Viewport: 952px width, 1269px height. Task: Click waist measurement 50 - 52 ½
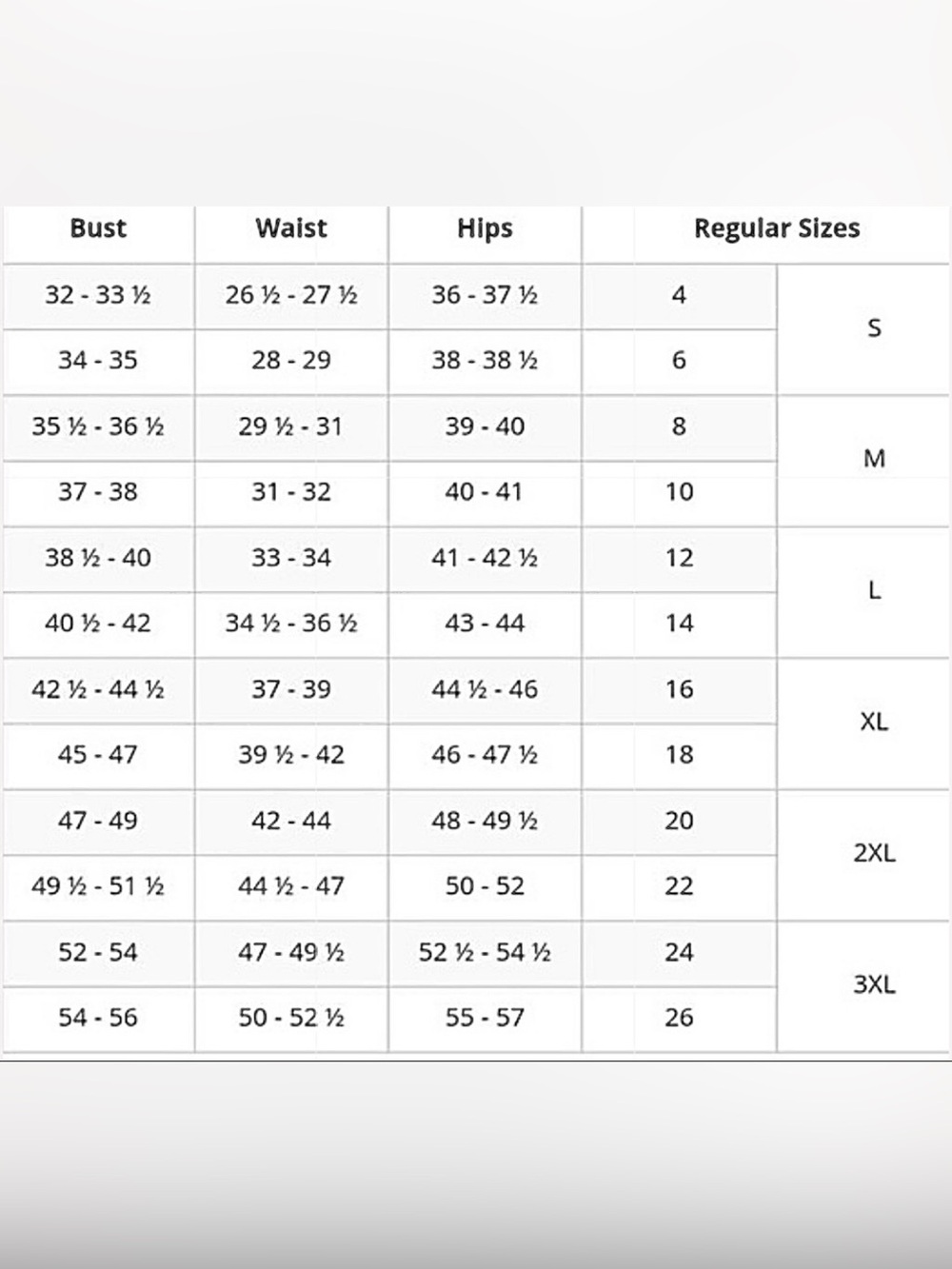[x=291, y=1018]
